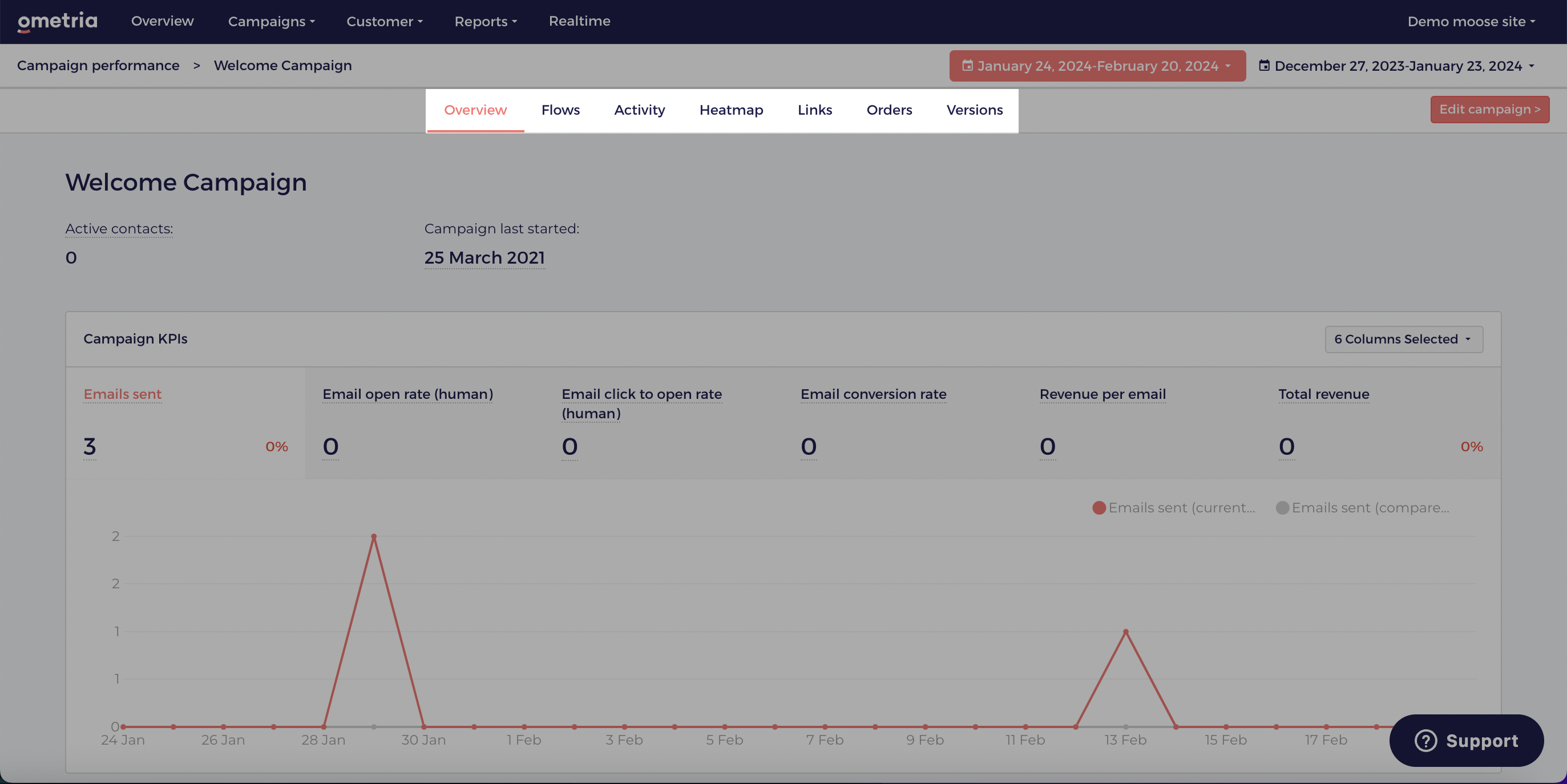Open the Versions tab
The height and width of the screenshot is (784, 1567).
point(975,110)
